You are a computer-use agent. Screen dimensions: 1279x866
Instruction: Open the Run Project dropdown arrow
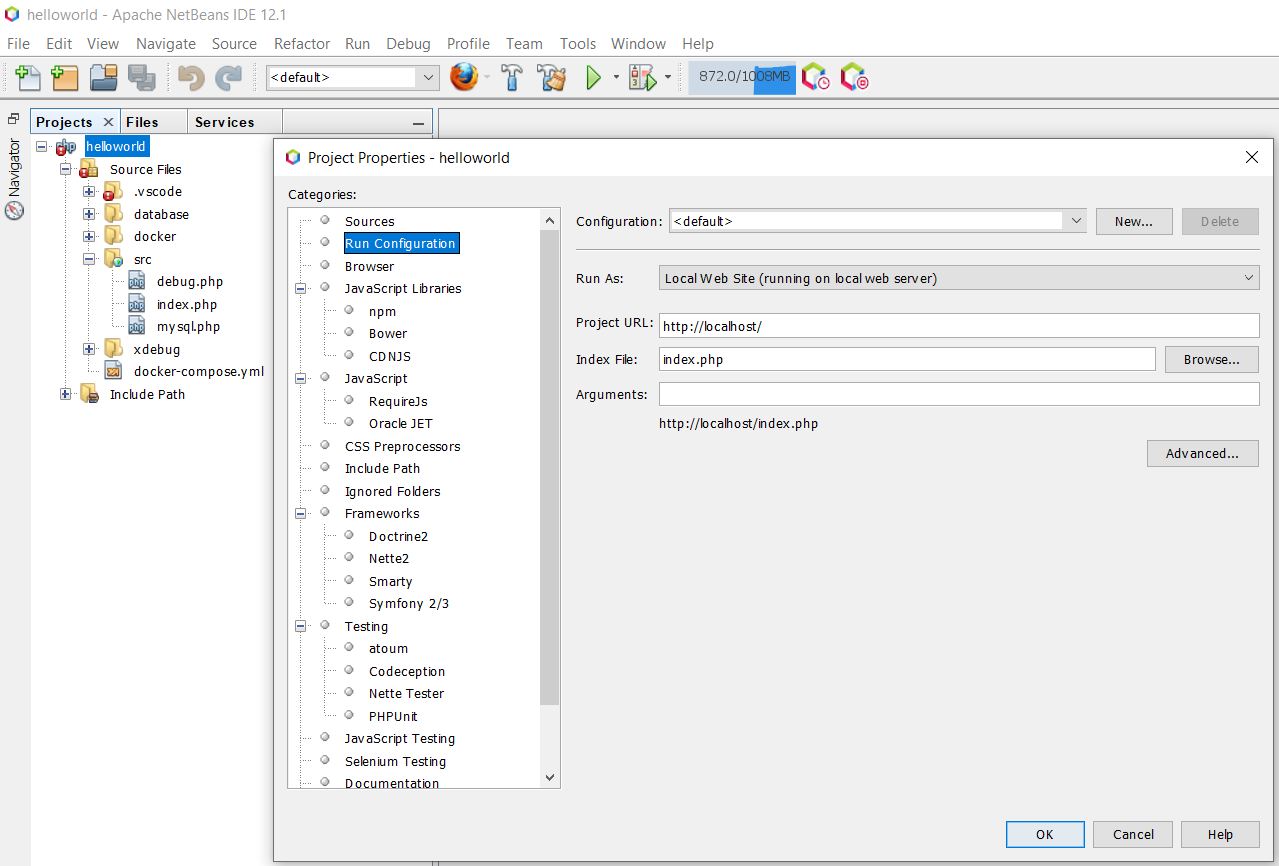point(616,77)
